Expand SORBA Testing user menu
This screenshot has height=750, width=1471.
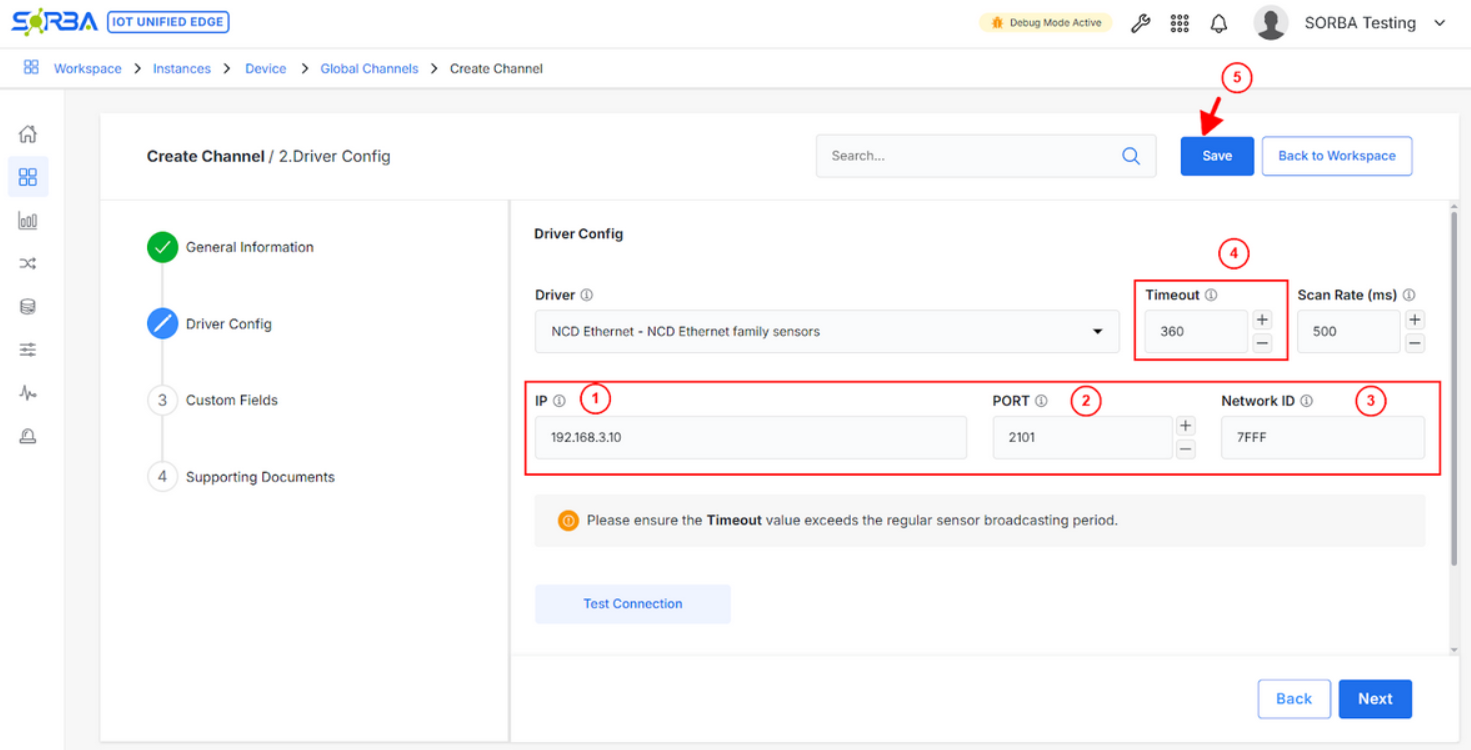[1439, 23]
